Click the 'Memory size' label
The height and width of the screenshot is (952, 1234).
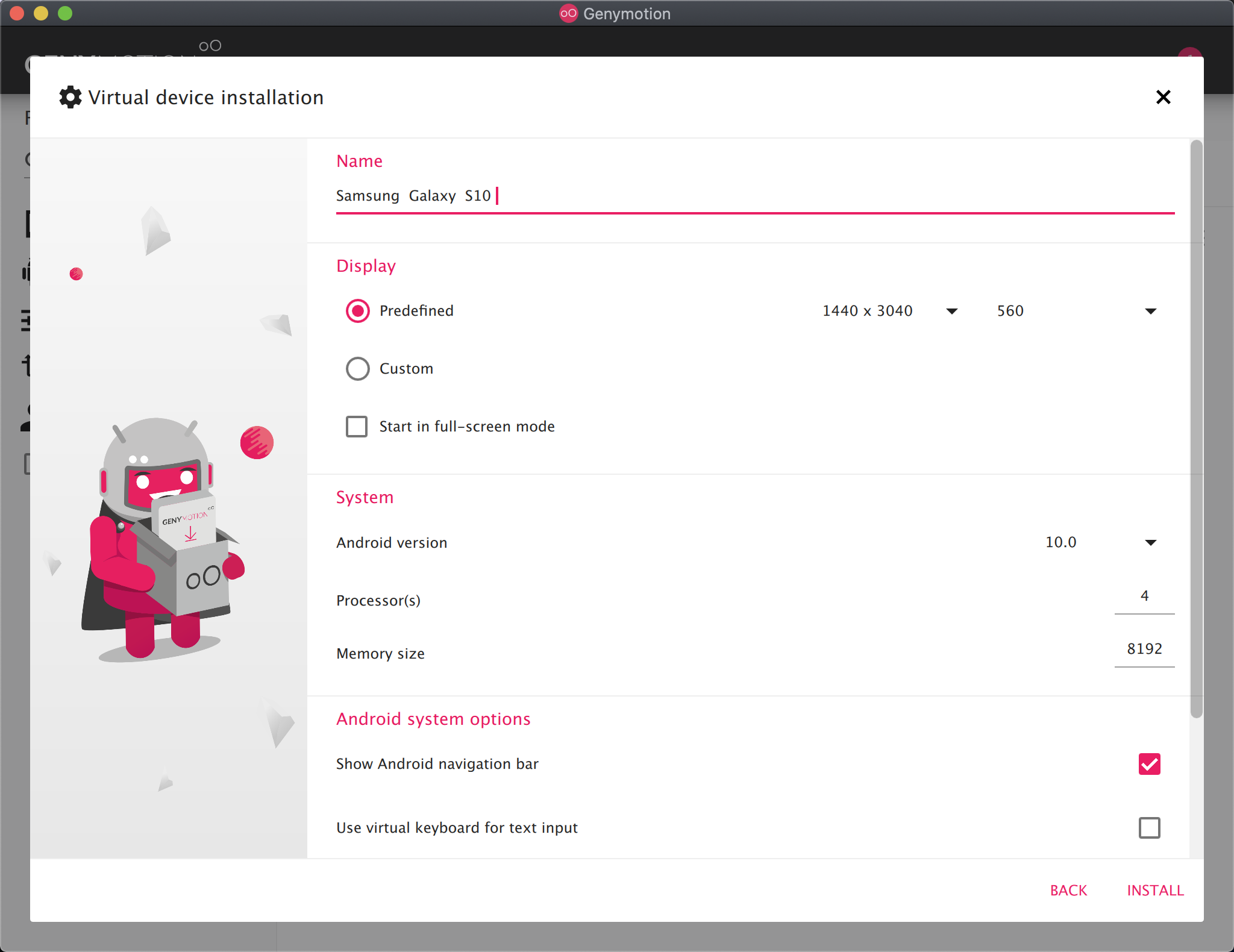point(380,654)
